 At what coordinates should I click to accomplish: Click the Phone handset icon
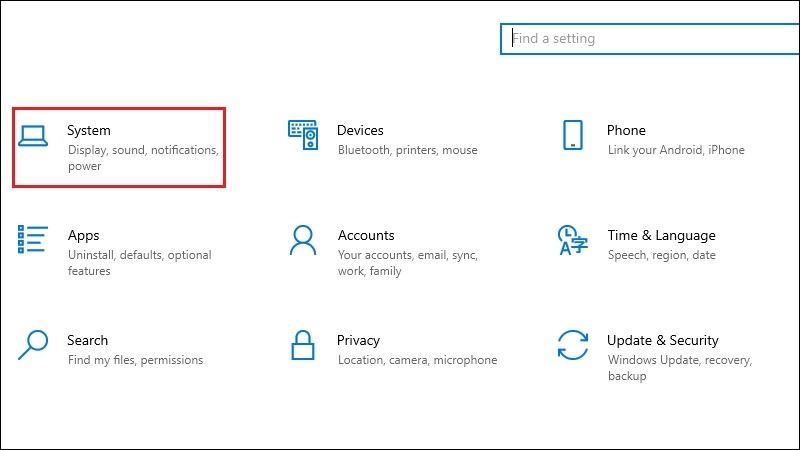[x=572, y=135]
